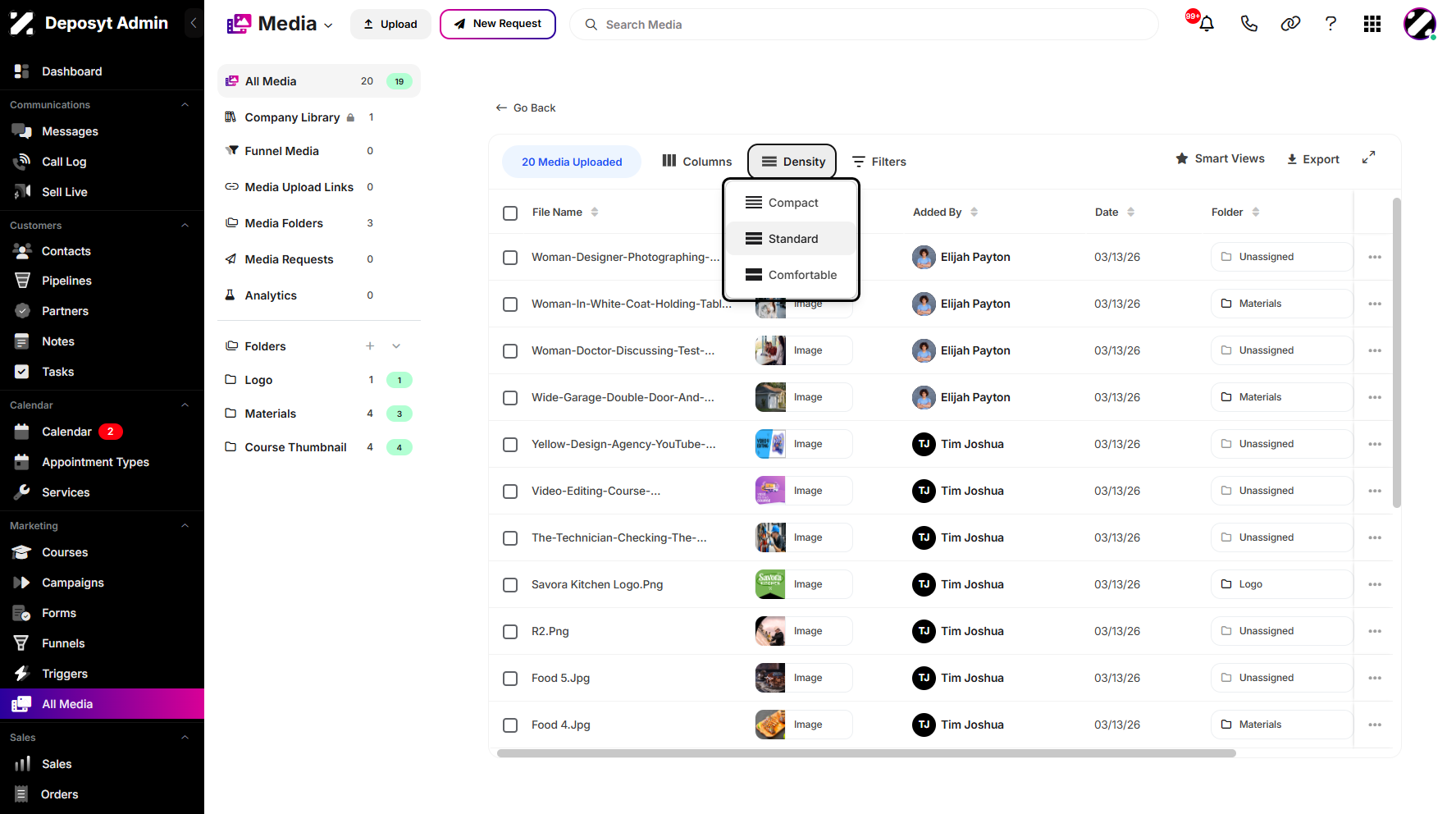Tick the select-all header checkbox
This screenshot has height=814, width=1456.
tap(510, 213)
